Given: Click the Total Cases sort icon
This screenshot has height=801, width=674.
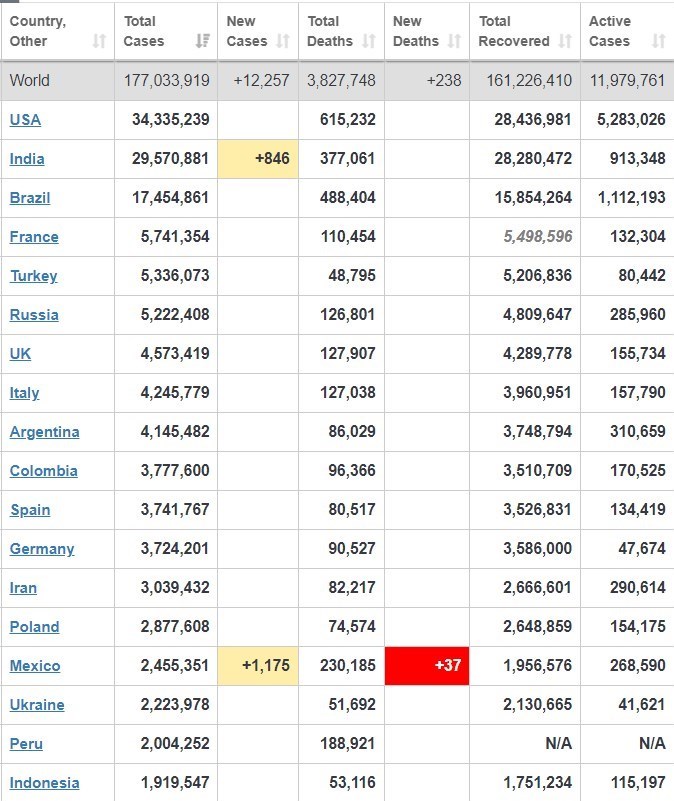Looking at the screenshot, I should tap(203, 41).
